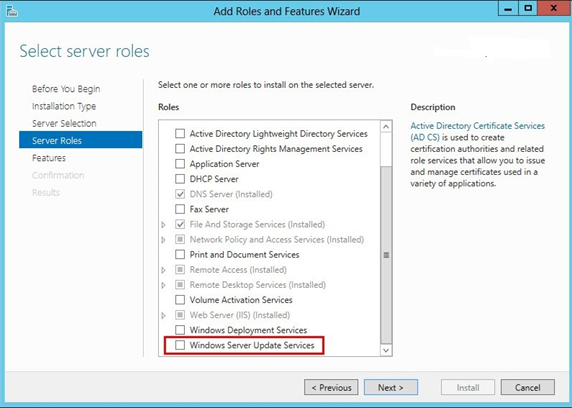The height and width of the screenshot is (408, 572).
Task: Check Windows Server Update Services
Action: [x=180, y=345]
